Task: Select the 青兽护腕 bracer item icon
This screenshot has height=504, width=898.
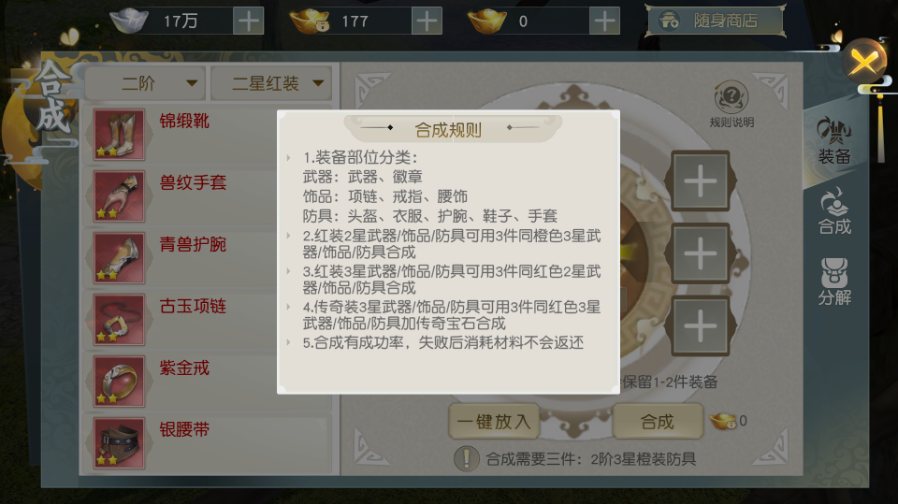Action: click(x=119, y=258)
